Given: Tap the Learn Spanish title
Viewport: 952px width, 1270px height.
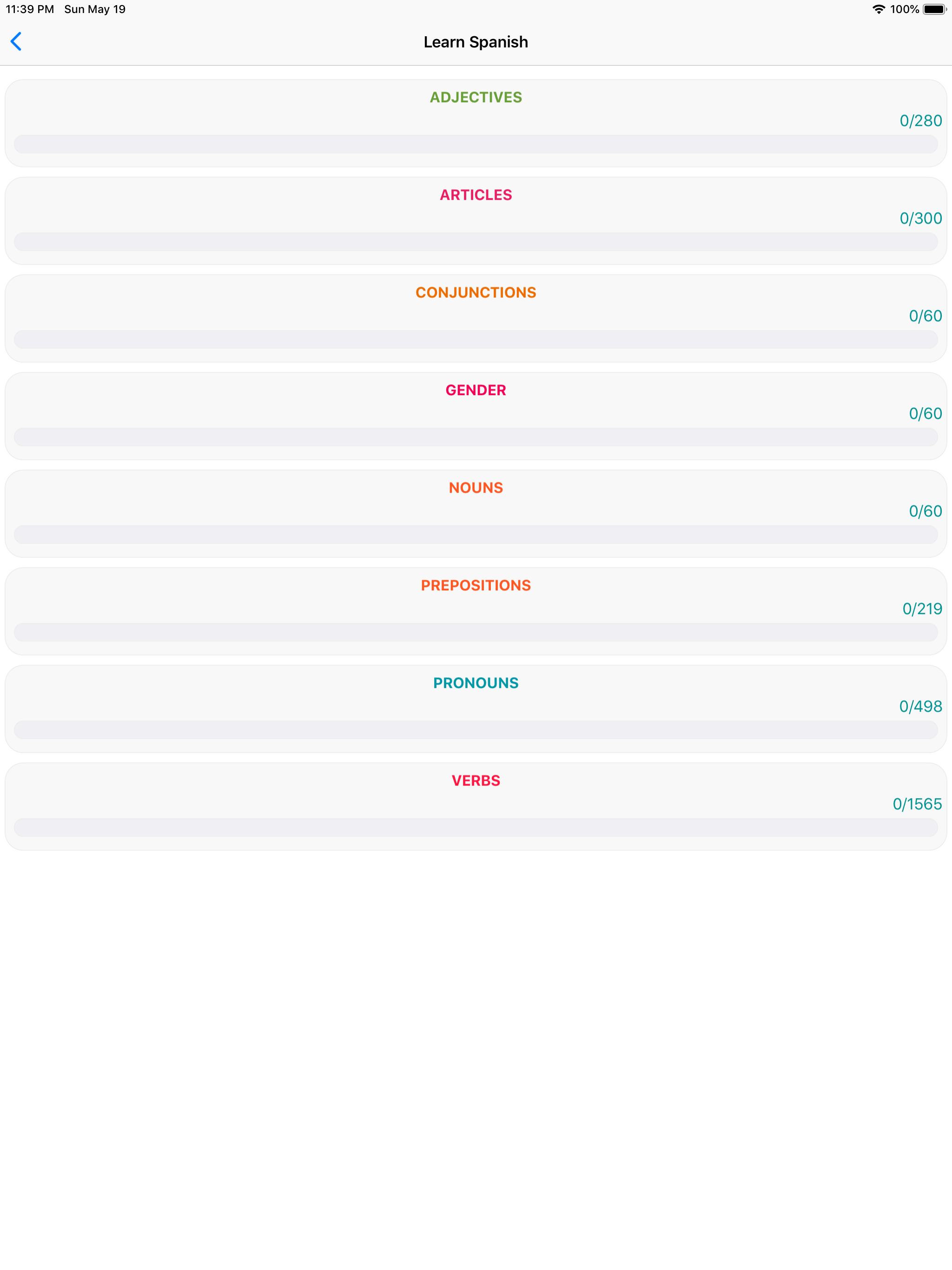Looking at the screenshot, I should (x=476, y=41).
